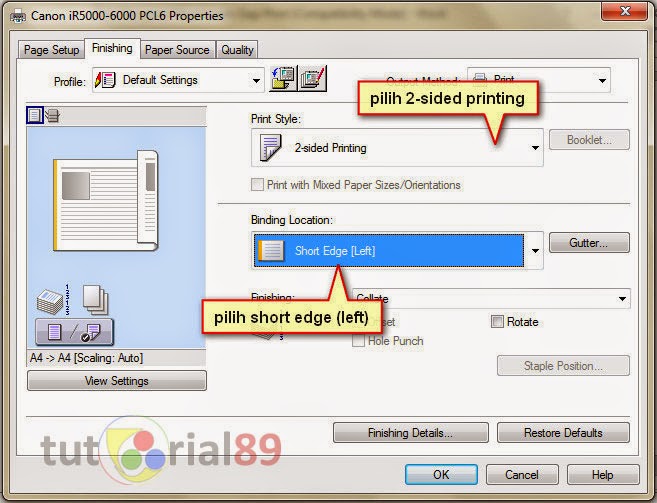Enable Print with Mixed Paper Sizes/Orientations
This screenshot has height=503, width=657.
pos(257,185)
